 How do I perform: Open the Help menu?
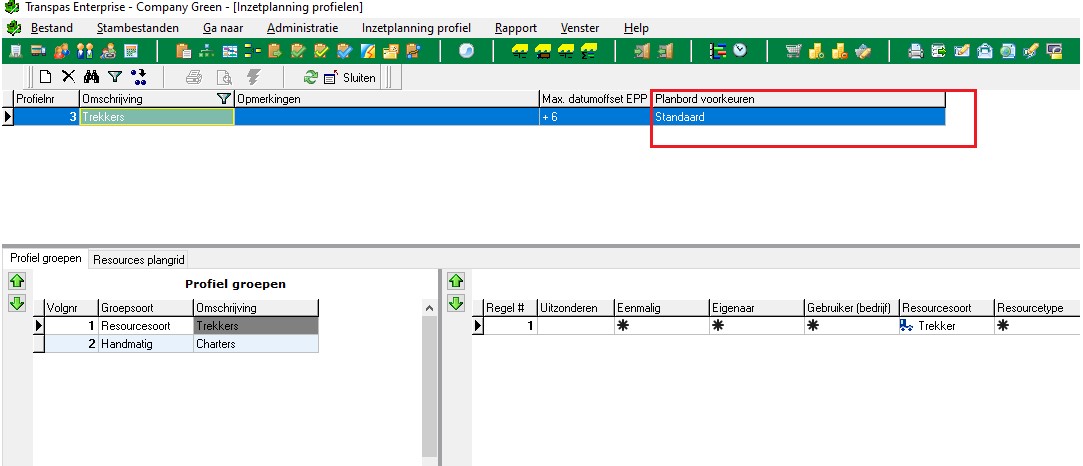coord(636,28)
